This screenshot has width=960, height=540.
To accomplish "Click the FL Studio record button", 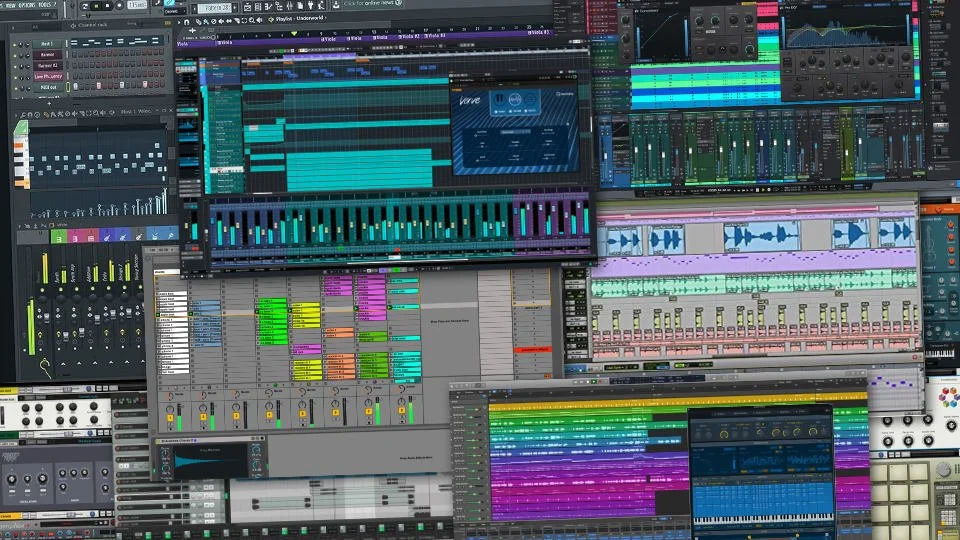I will click(x=119, y=6).
